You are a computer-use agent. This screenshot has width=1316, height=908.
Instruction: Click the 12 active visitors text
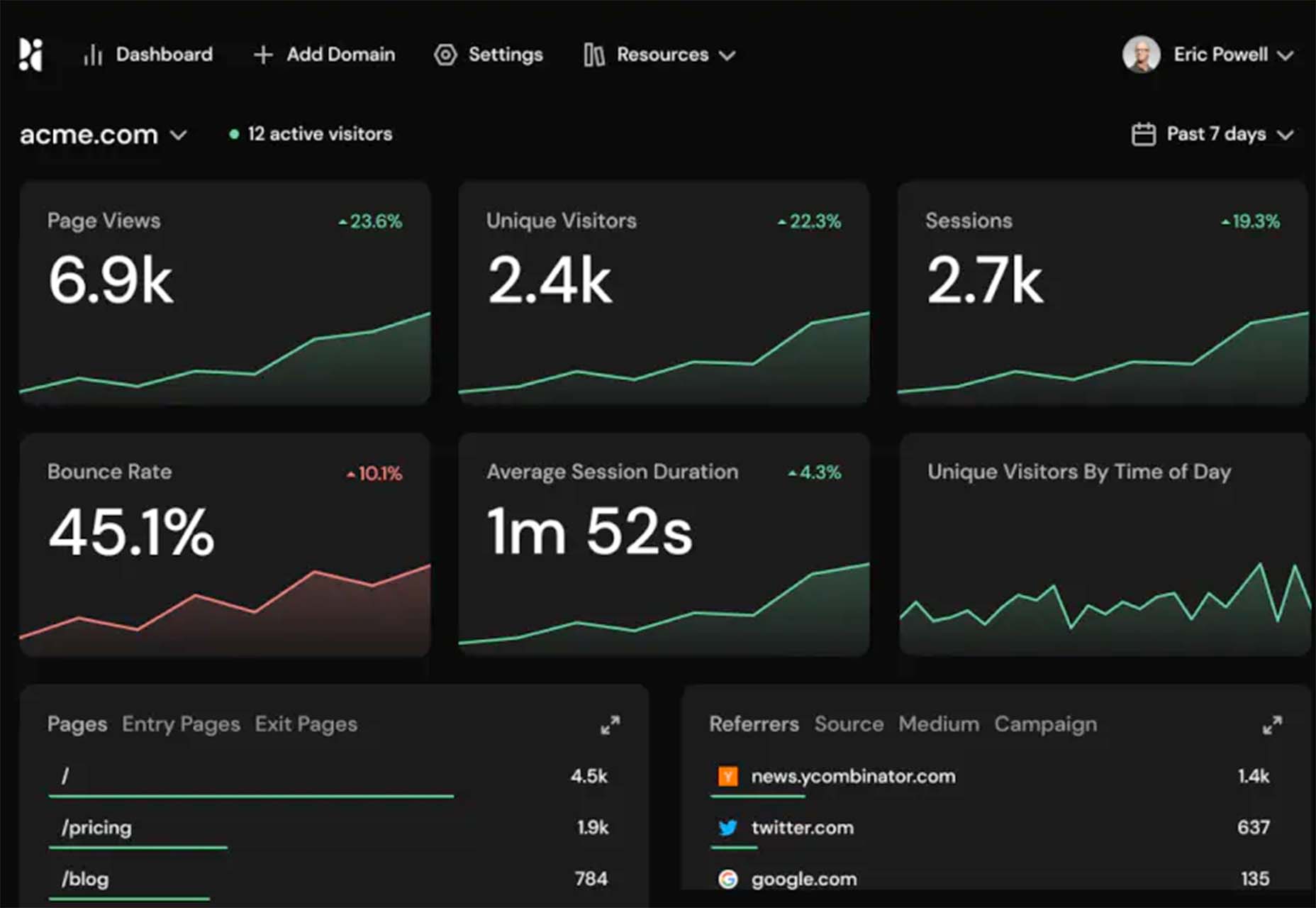(x=320, y=134)
